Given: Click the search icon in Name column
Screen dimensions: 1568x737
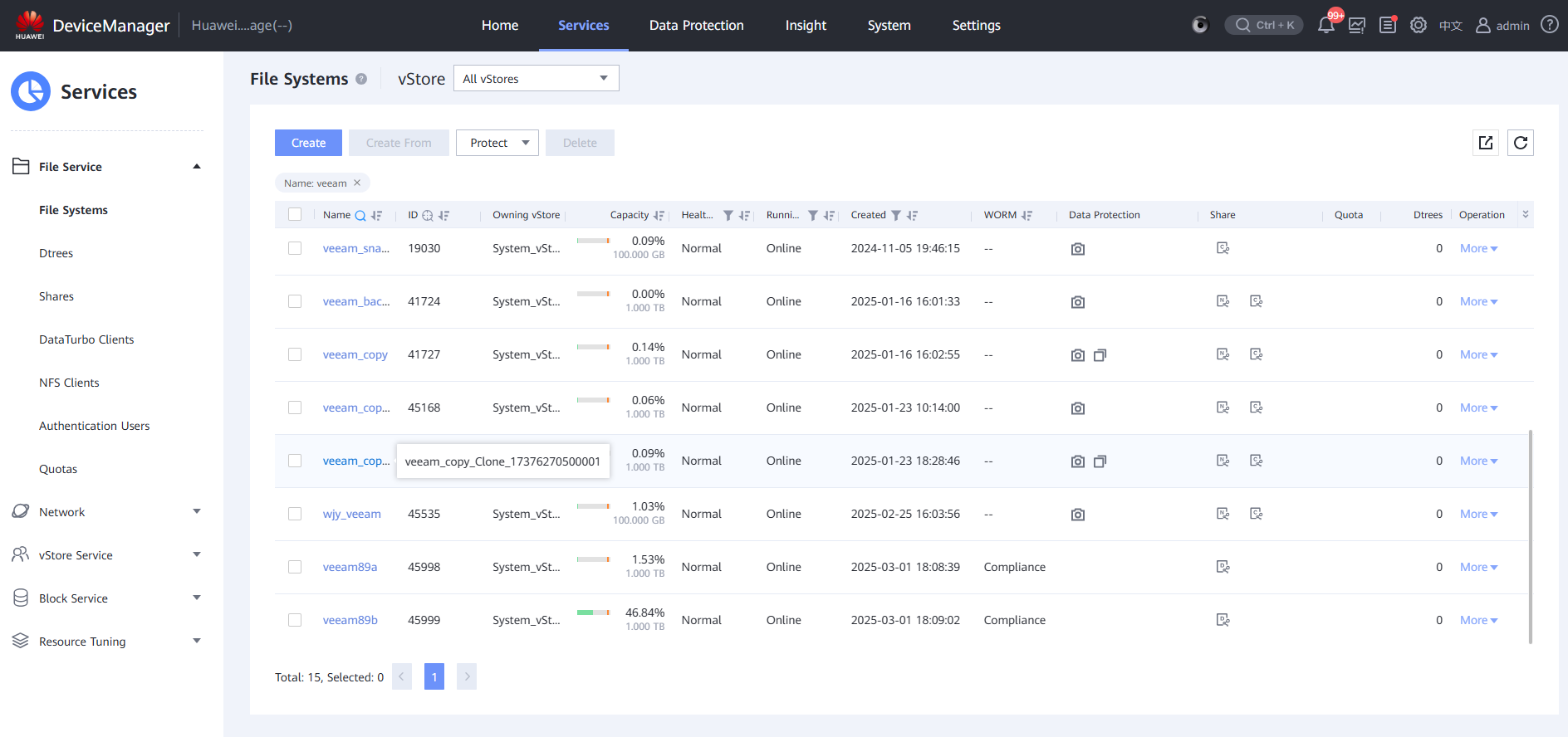Looking at the screenshot, I should pyautogui.click(x=360, y=216).
